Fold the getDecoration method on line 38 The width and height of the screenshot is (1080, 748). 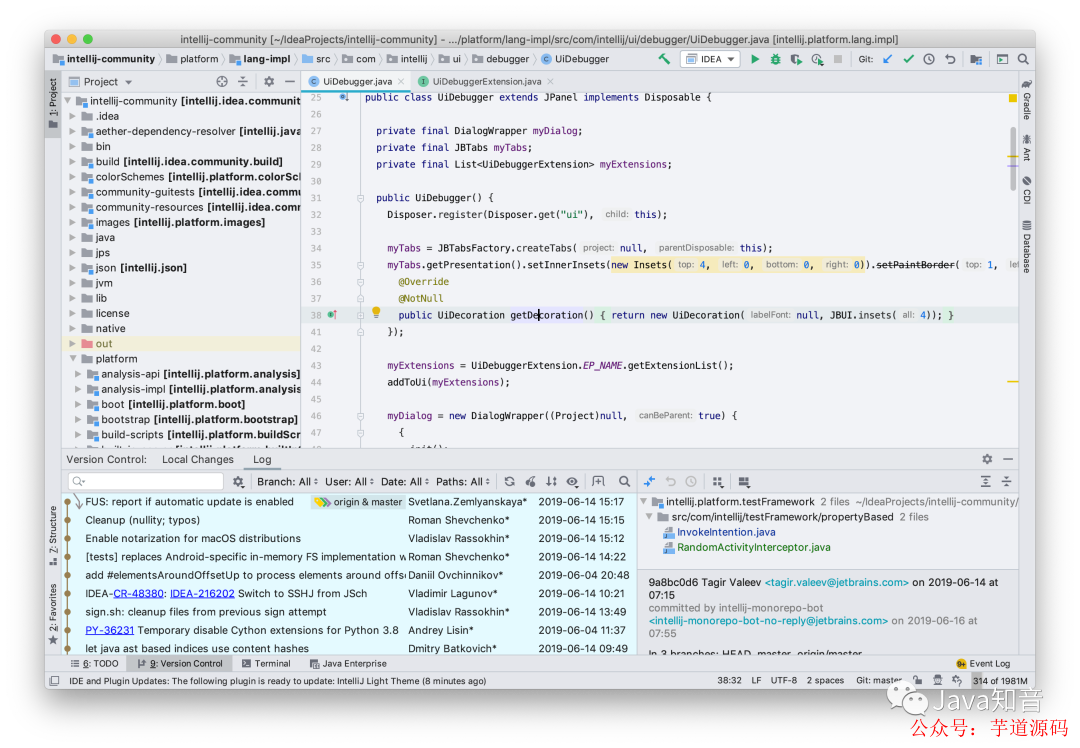click(360, 315)
